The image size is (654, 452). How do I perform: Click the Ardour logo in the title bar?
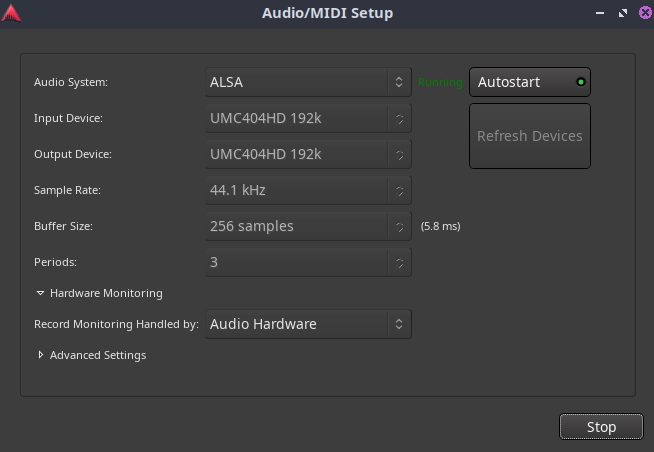13,13
